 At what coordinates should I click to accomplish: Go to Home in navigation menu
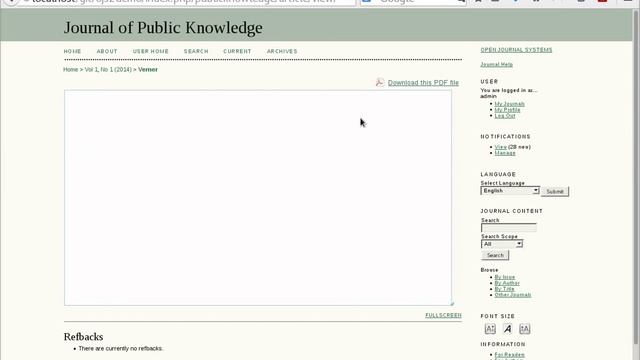(x=72, y=51)
